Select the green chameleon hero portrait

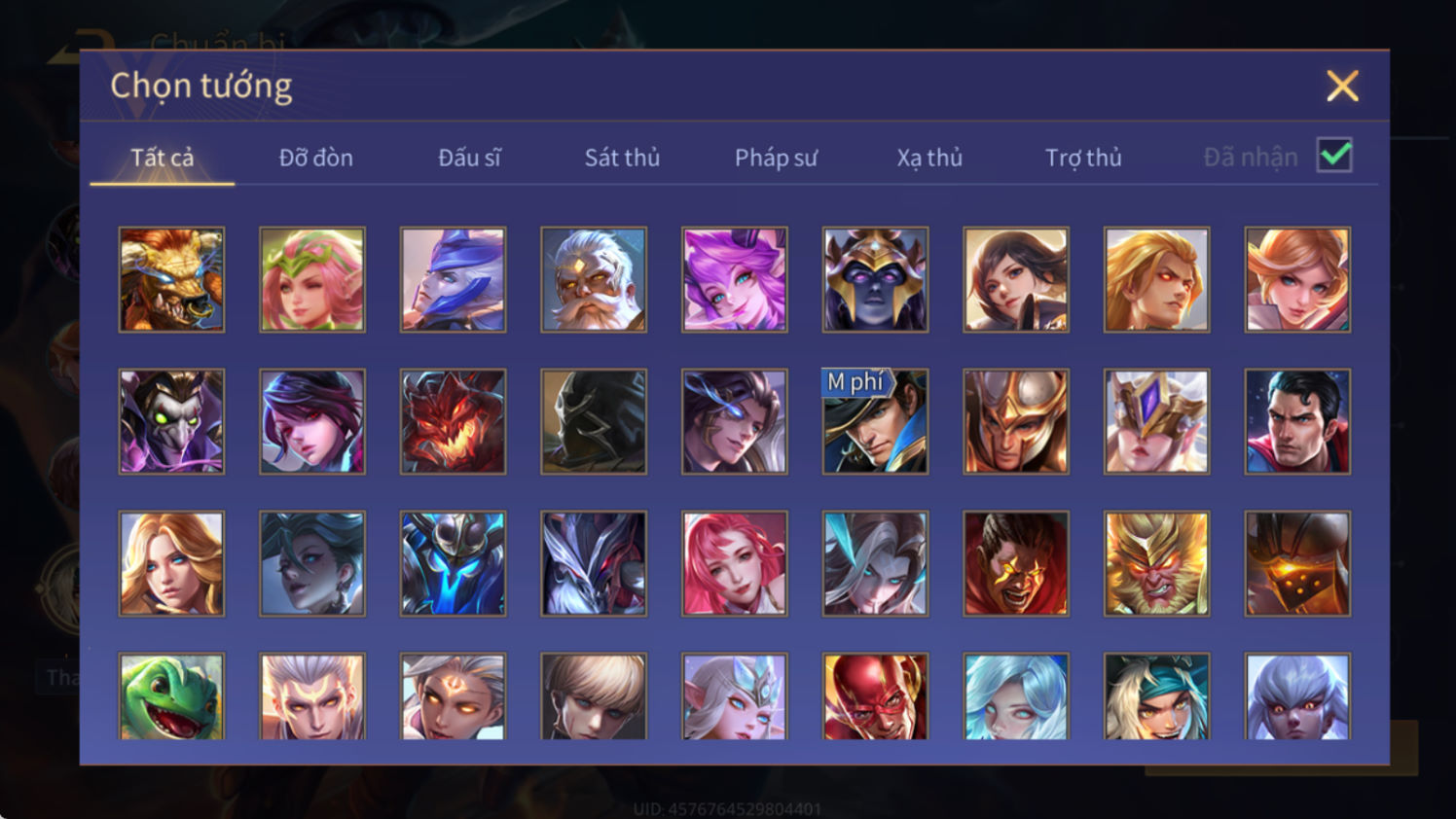tap(171, 696)
